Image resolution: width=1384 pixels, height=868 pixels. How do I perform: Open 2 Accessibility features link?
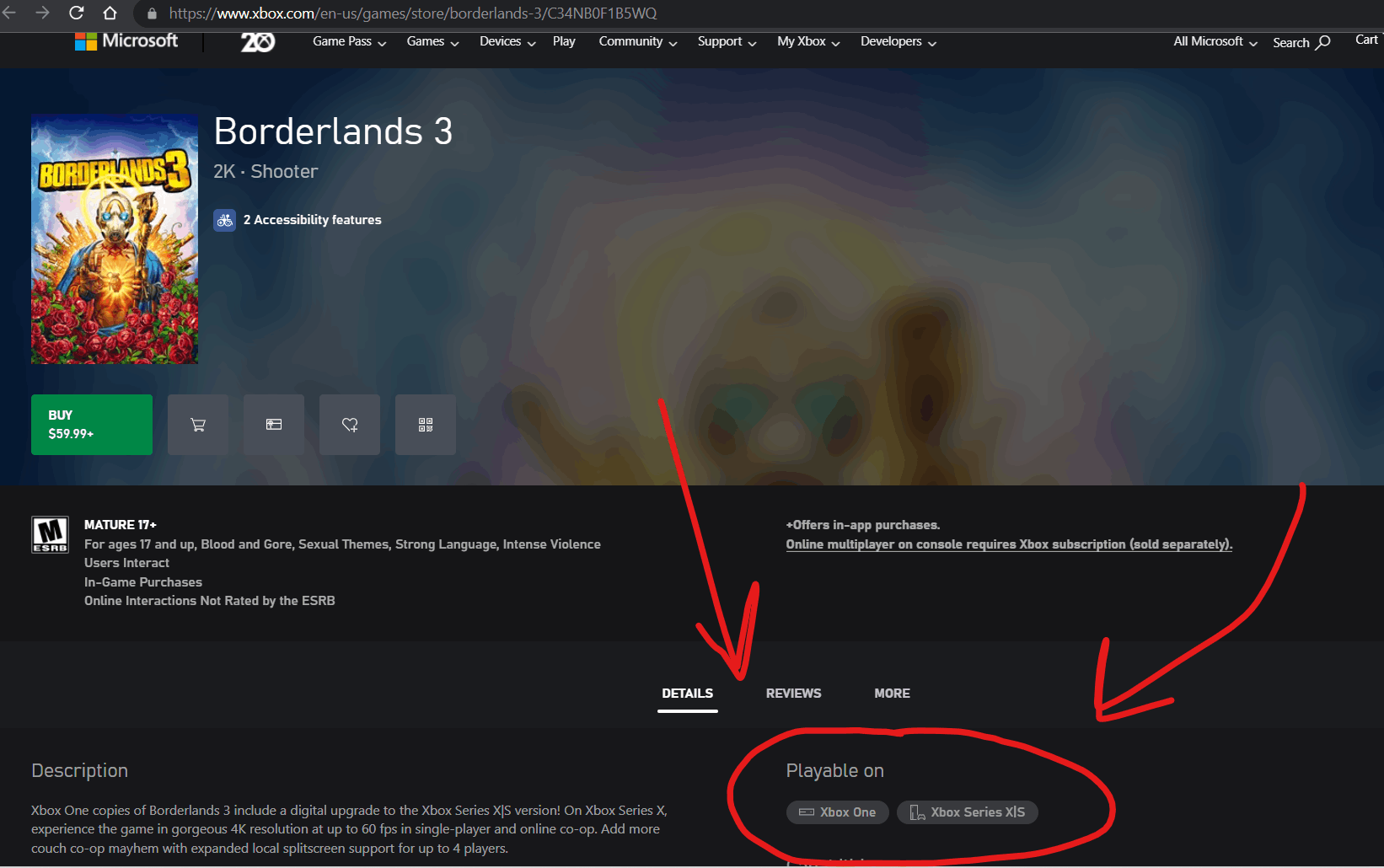click(313, 220)
